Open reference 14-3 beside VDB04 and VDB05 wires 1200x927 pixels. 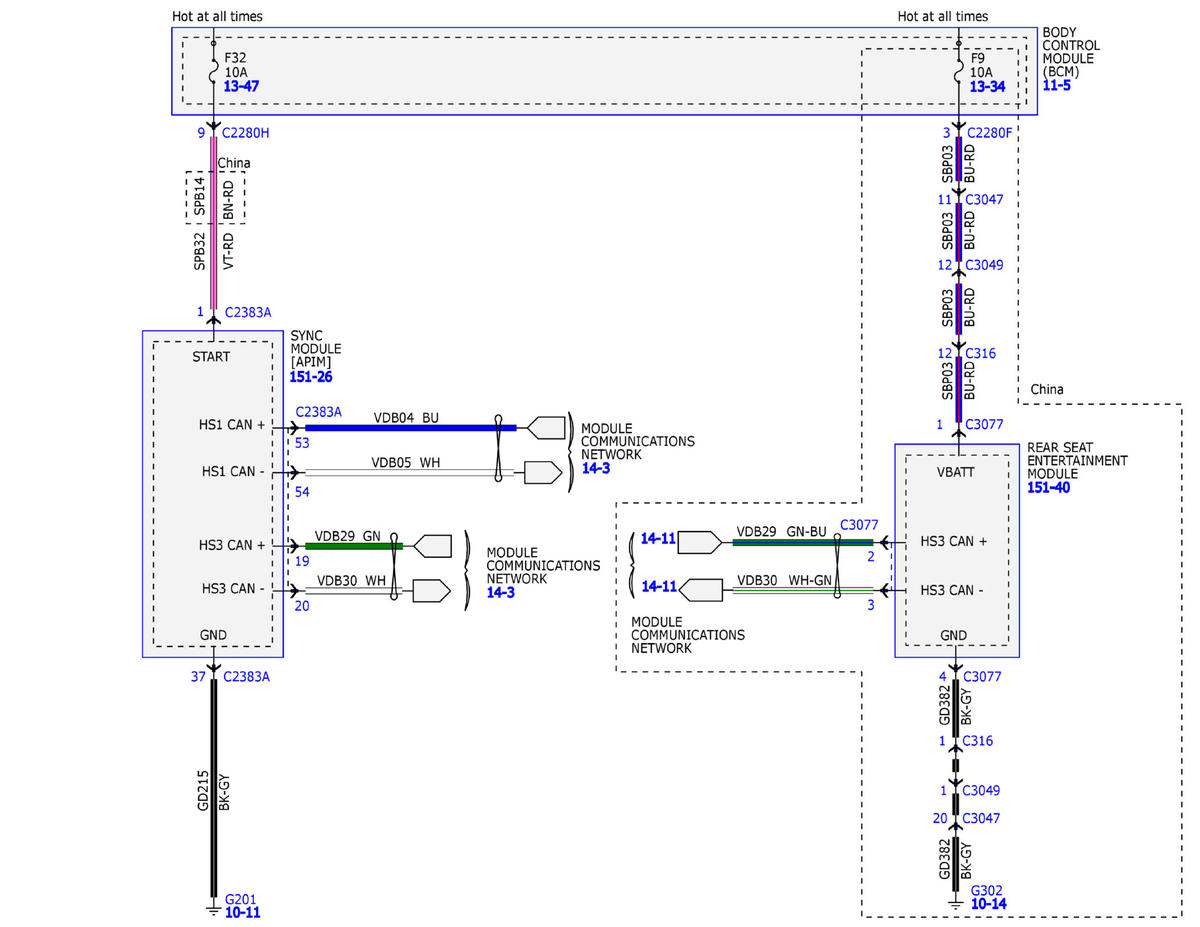[x=598, y=468]
